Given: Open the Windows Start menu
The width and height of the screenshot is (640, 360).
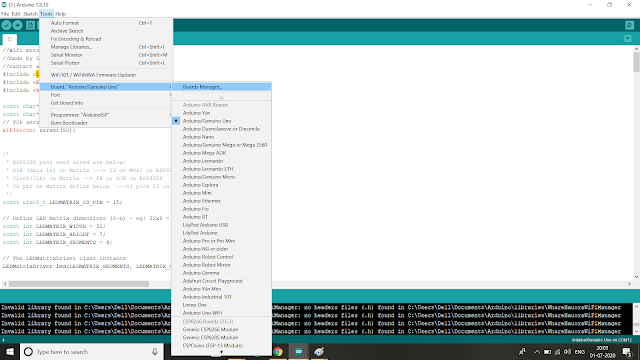Looking at the screenshot, I should (x=9, y=352).
